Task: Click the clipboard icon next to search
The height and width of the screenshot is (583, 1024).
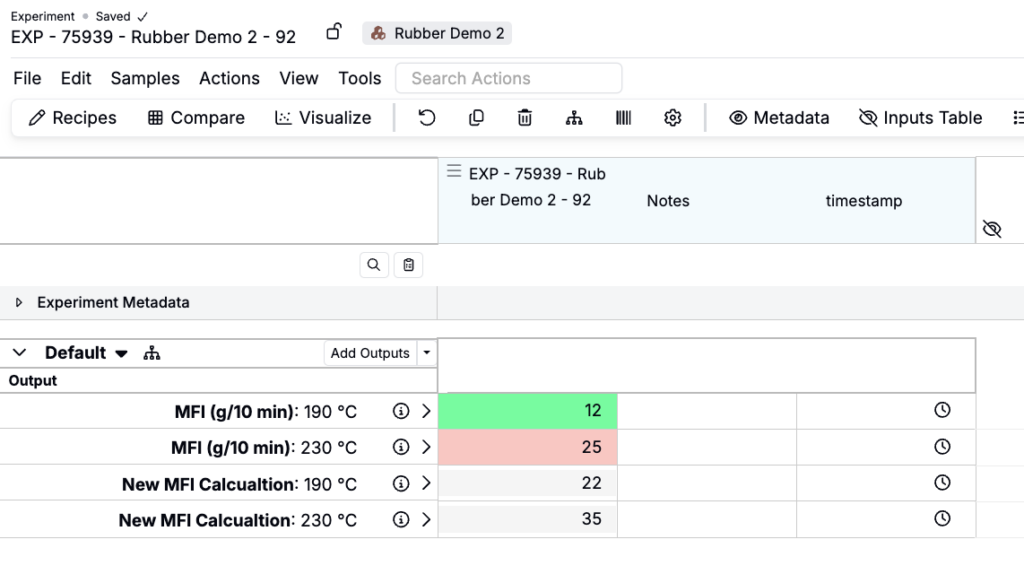Action: coord(408,265)
